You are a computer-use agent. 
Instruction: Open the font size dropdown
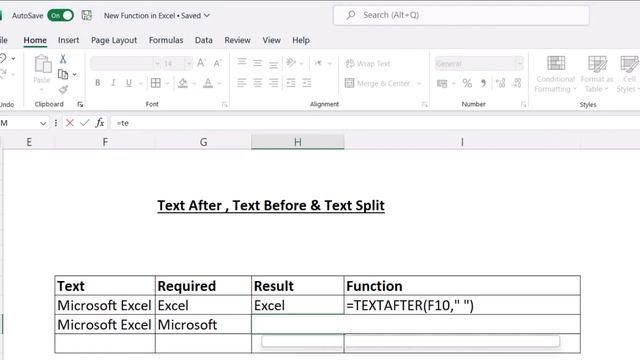[x=188, y=64]
